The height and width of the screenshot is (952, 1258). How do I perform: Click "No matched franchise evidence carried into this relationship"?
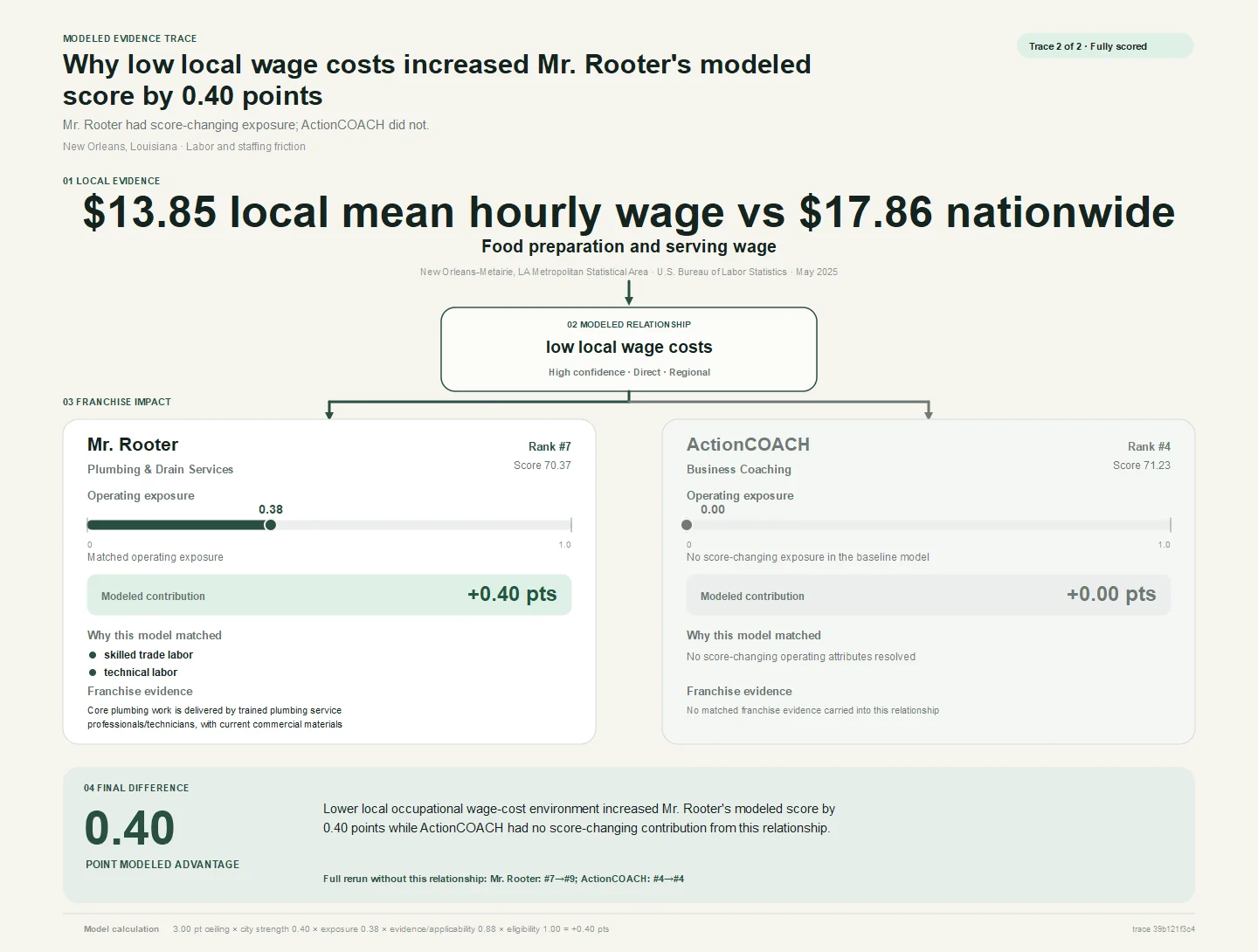point(812,710)
